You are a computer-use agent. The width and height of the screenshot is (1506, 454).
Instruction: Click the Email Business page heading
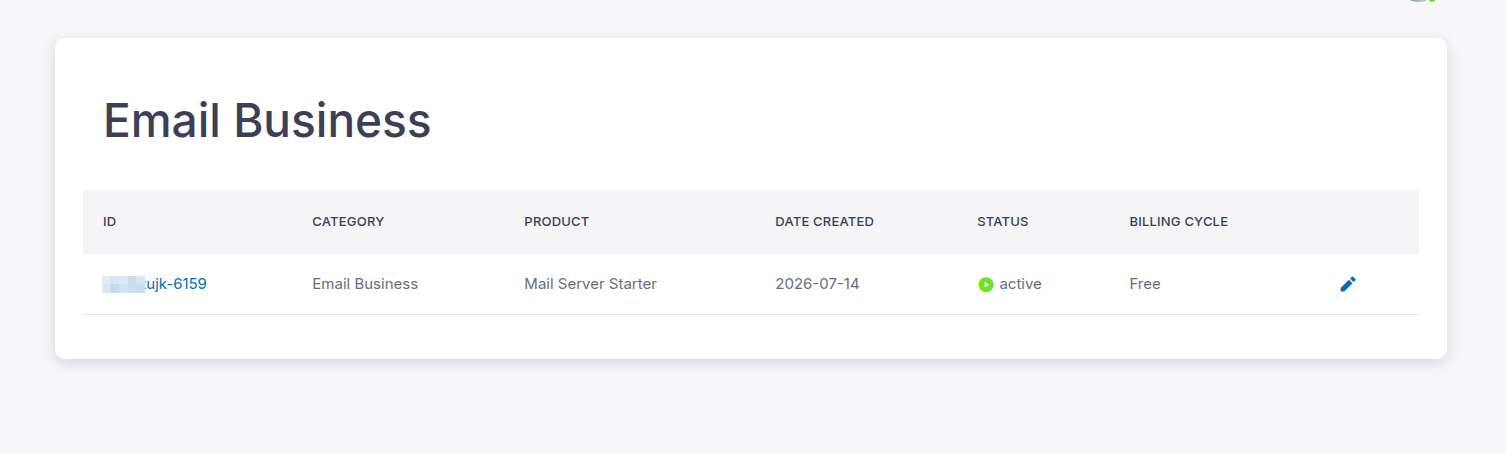[x=267, y=121]
